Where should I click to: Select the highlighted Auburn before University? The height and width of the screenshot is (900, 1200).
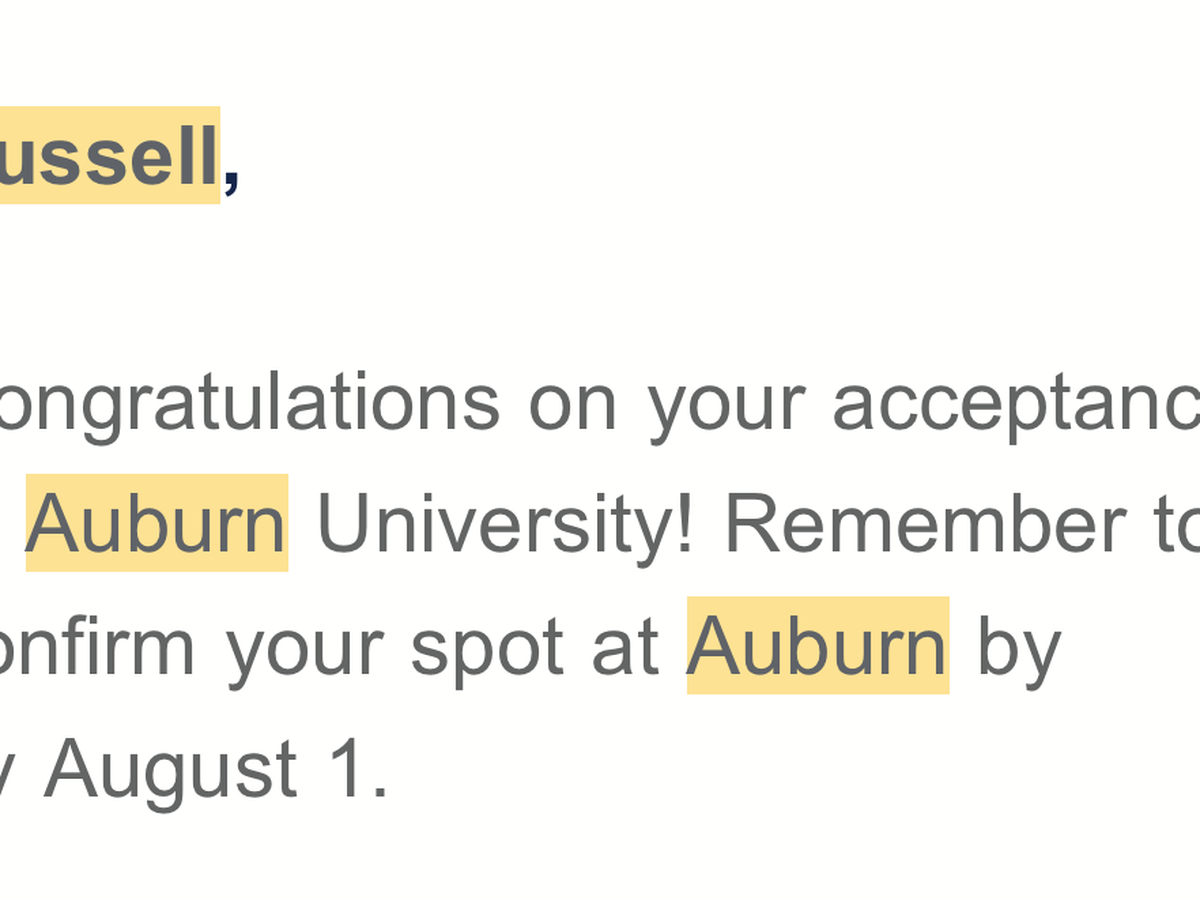tap(157, 523)
